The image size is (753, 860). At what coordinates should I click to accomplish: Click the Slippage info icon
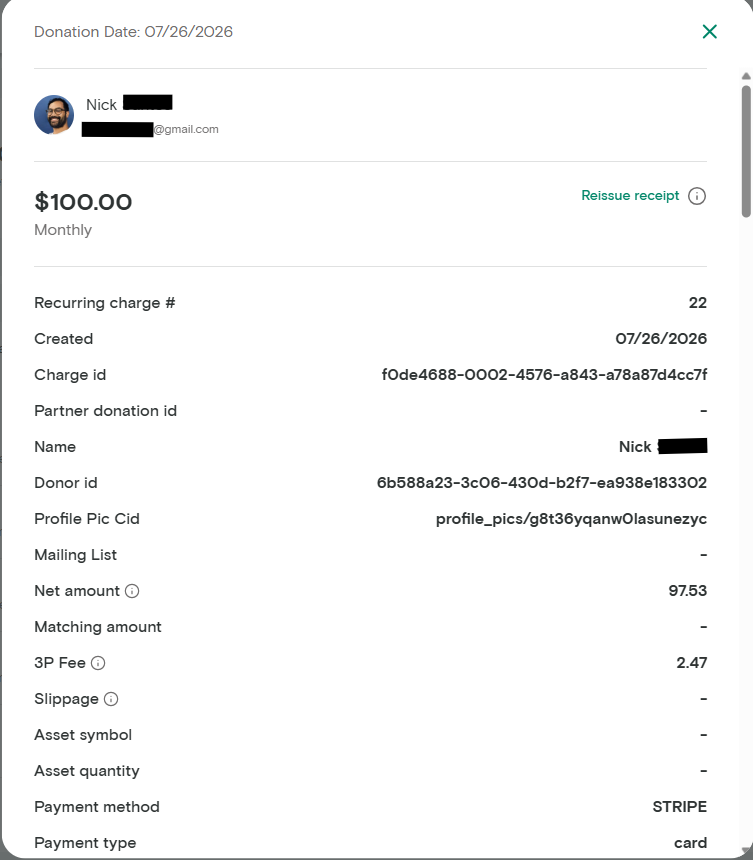111,699
